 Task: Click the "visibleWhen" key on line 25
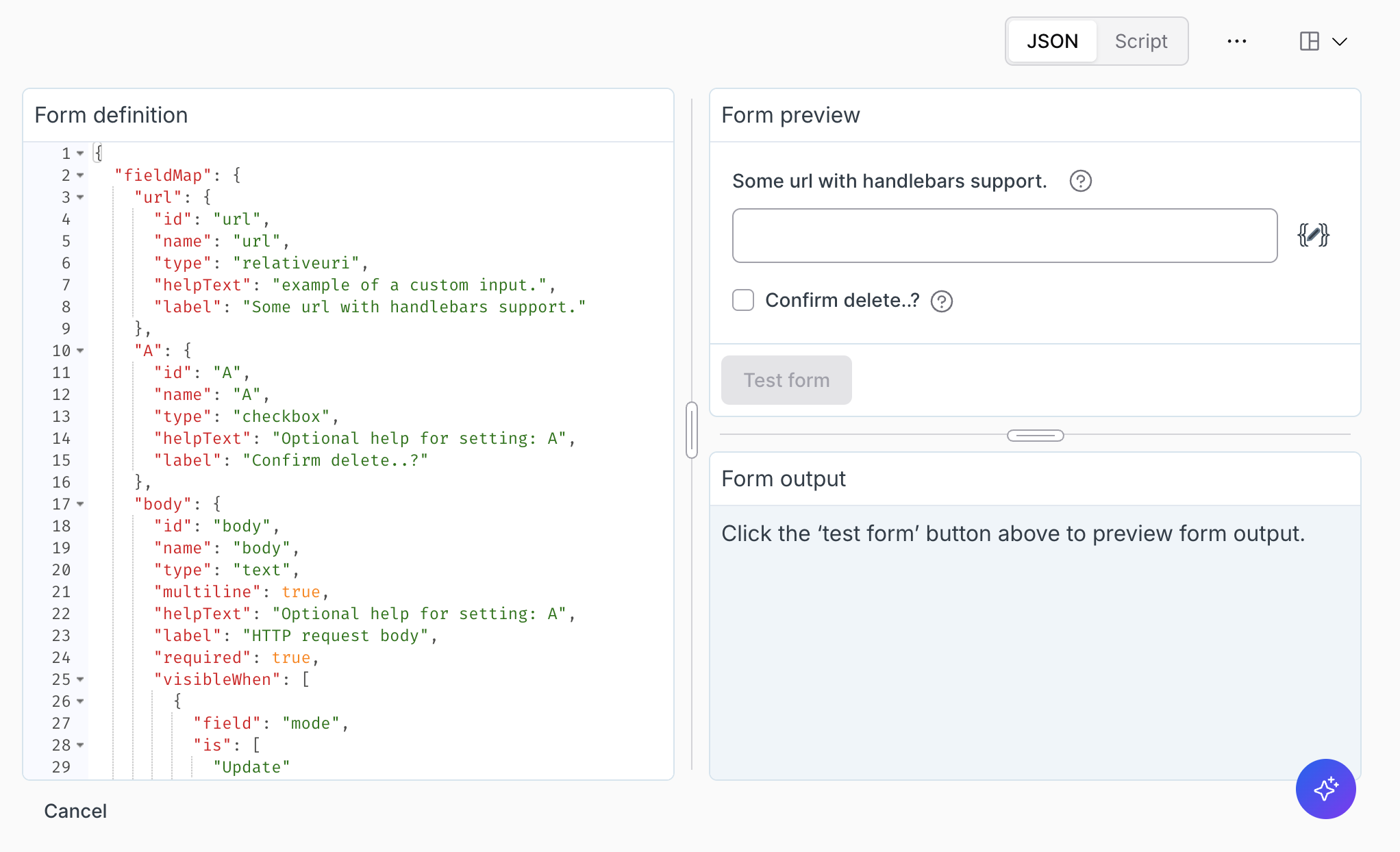[x=218, y=679]
